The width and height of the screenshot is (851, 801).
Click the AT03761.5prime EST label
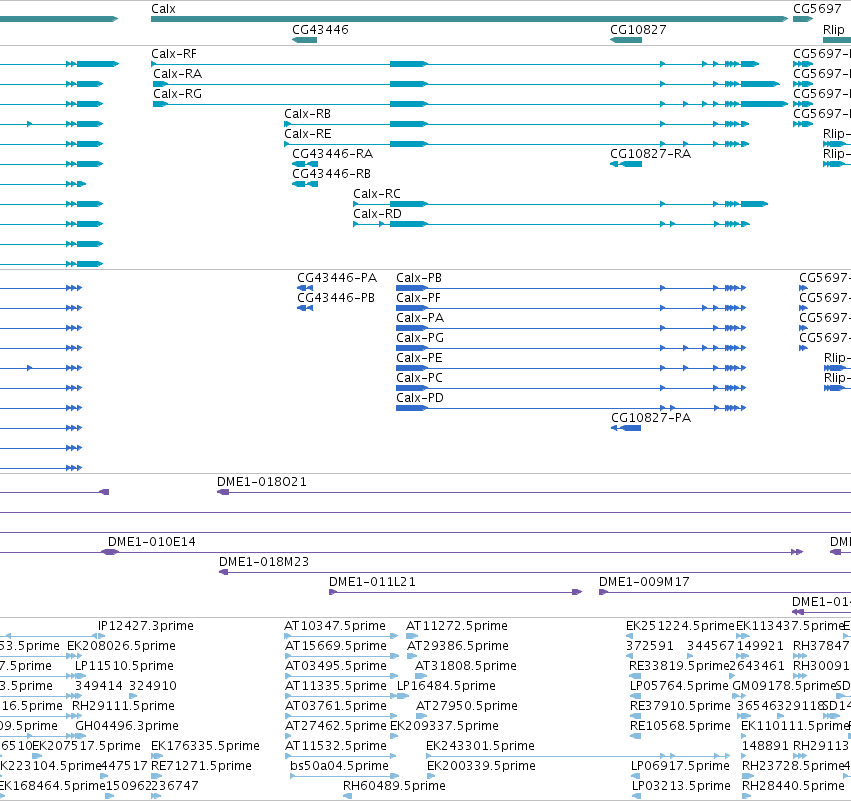coord(336,706)
